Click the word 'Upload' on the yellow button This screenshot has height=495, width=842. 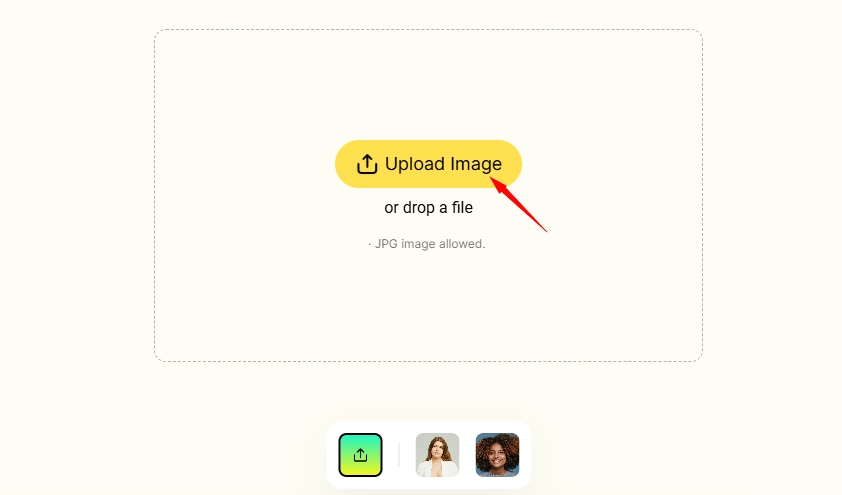click(x=415, y=164)
